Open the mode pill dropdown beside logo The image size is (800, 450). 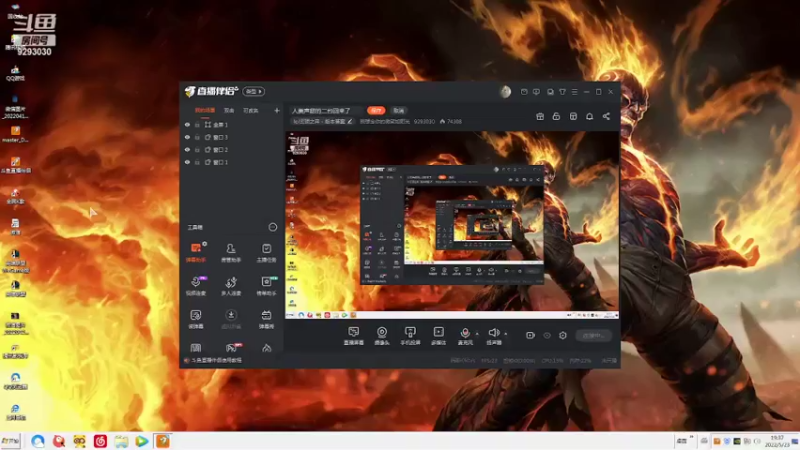[254, 91]
